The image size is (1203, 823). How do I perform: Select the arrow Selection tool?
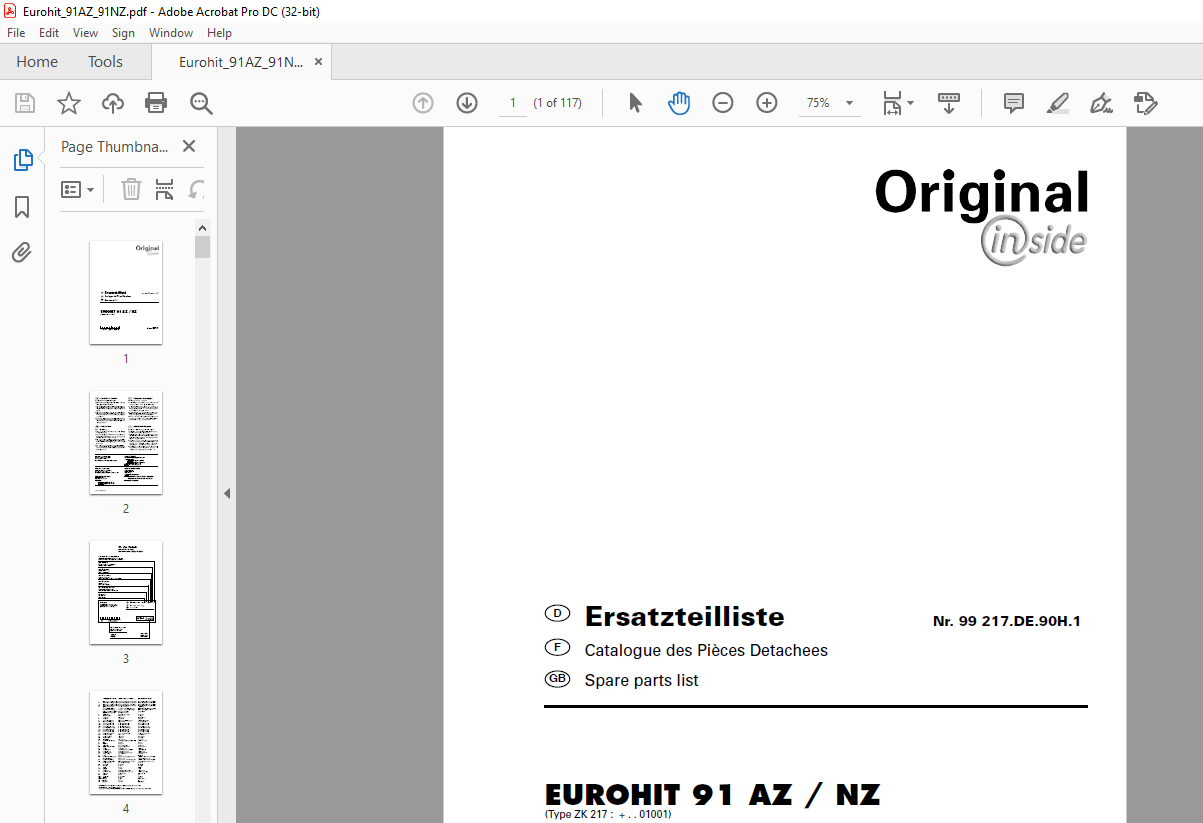point(635,103)
